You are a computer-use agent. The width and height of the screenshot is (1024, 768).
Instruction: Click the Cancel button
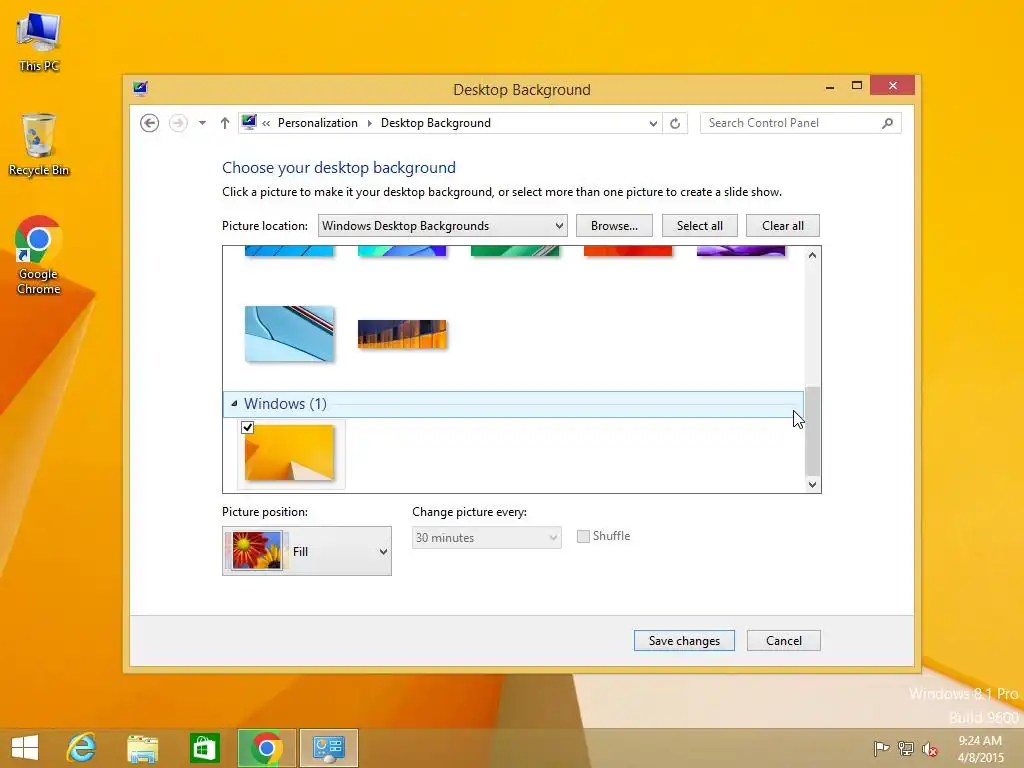tap(784, 641)
